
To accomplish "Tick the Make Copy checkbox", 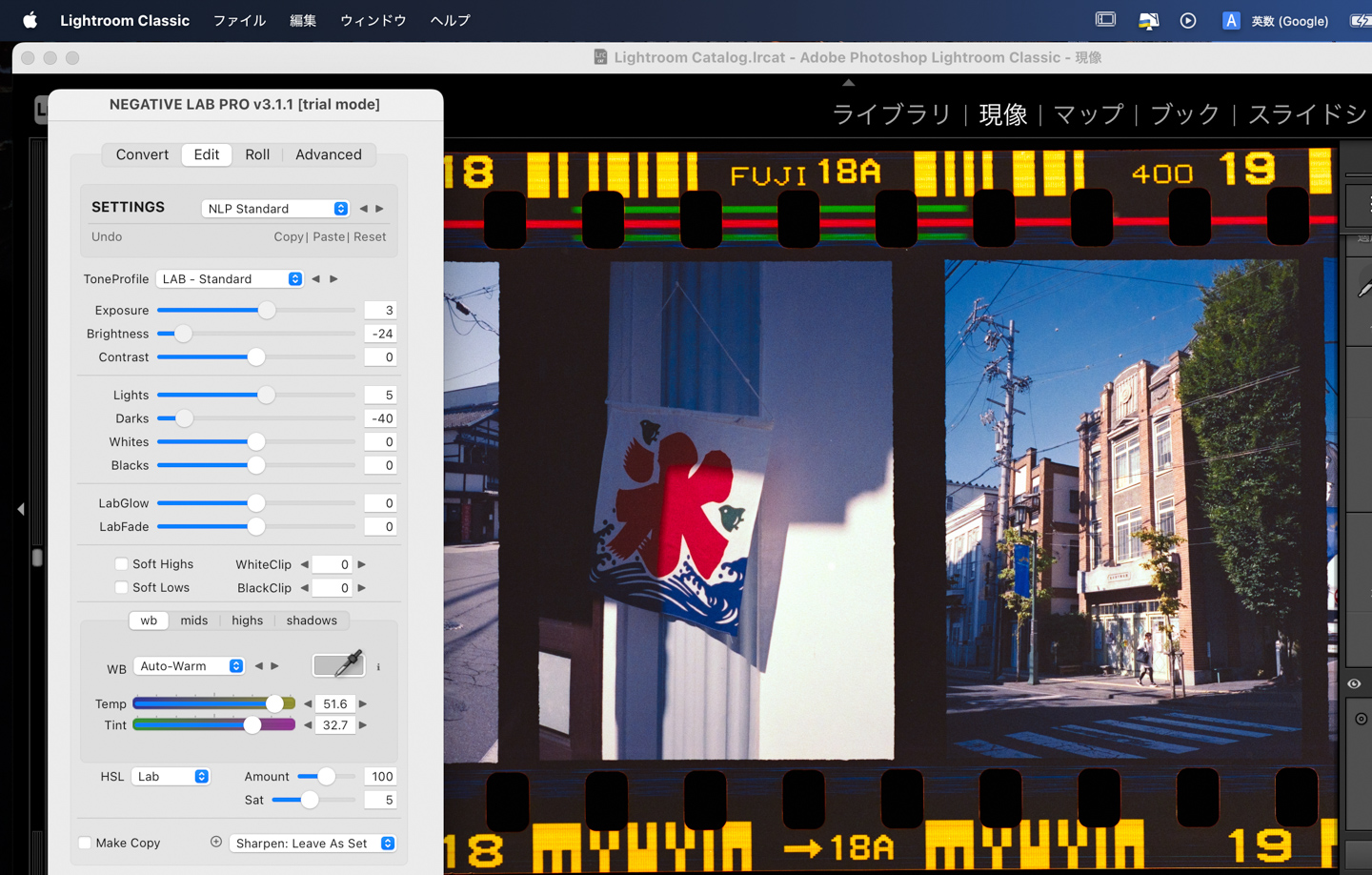I will [85, 843].
